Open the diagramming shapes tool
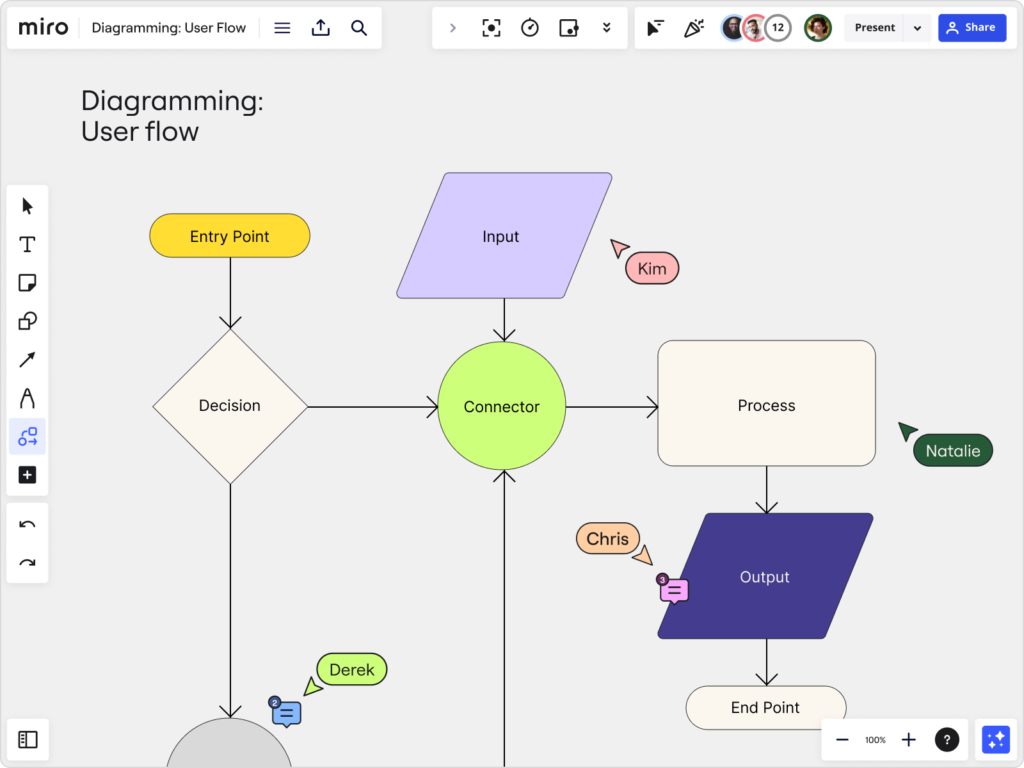 tap(27, 436)
